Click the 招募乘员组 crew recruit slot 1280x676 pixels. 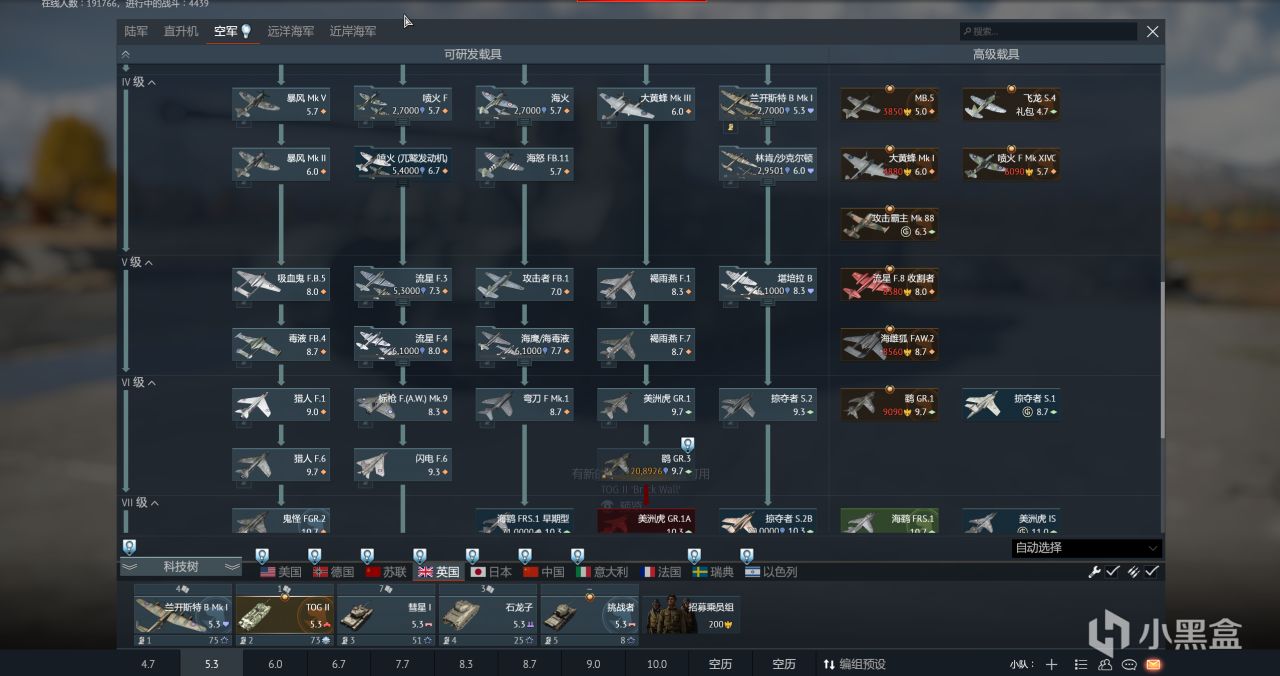[691, 616]
